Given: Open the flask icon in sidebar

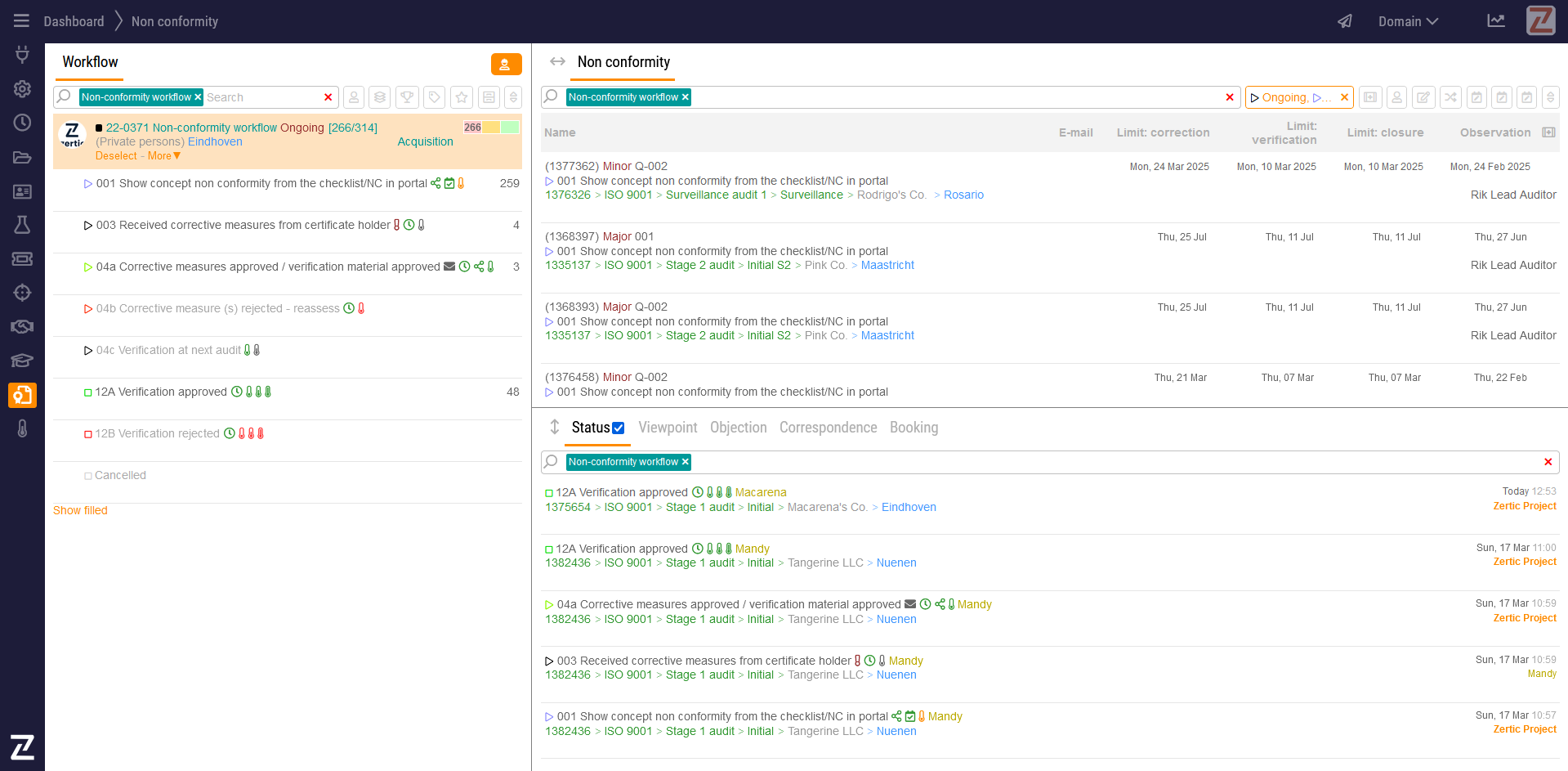Looking at the screenshot, I should [22, 225].
